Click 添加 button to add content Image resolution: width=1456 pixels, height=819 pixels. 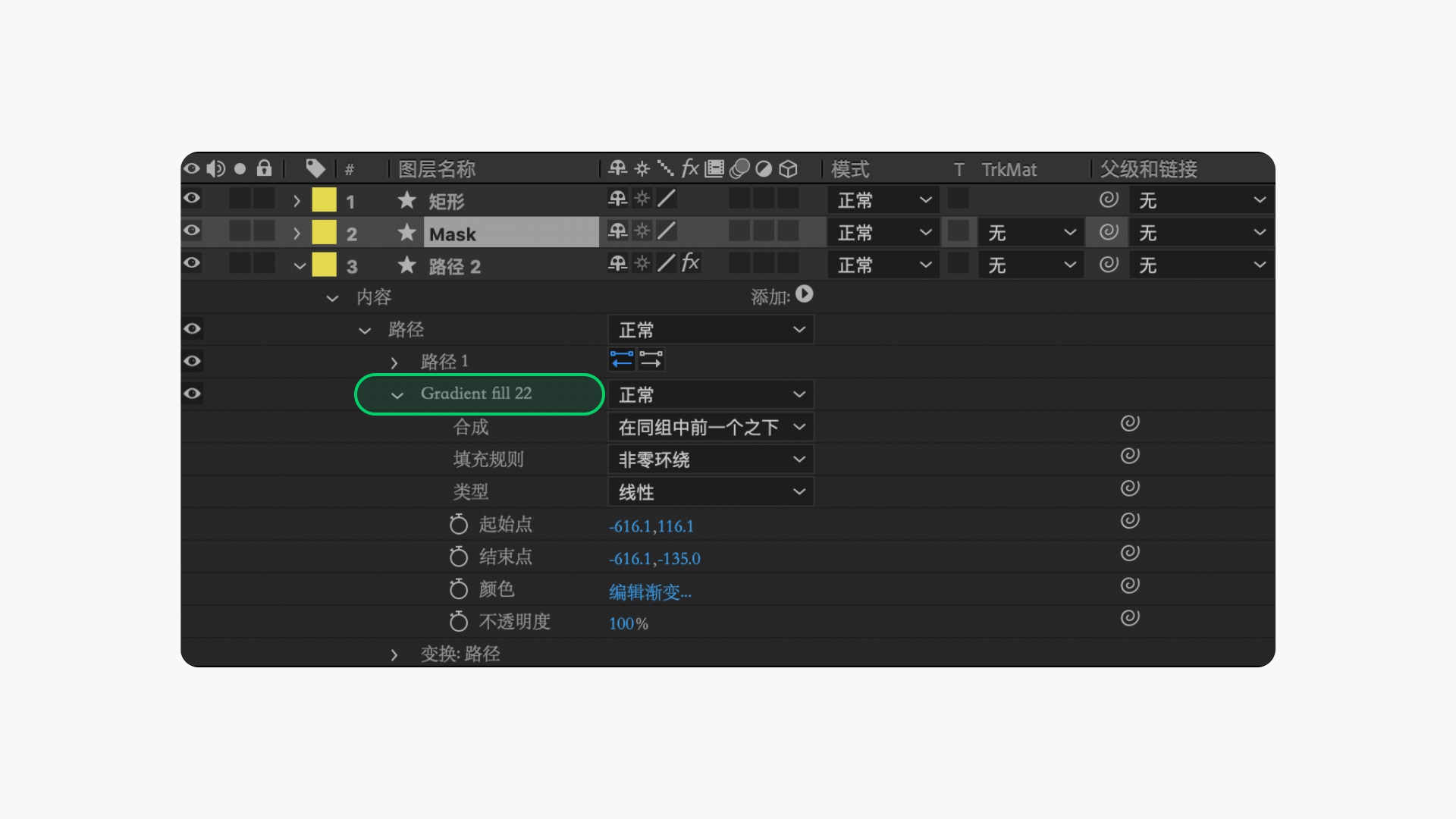[x=807, y=294]
